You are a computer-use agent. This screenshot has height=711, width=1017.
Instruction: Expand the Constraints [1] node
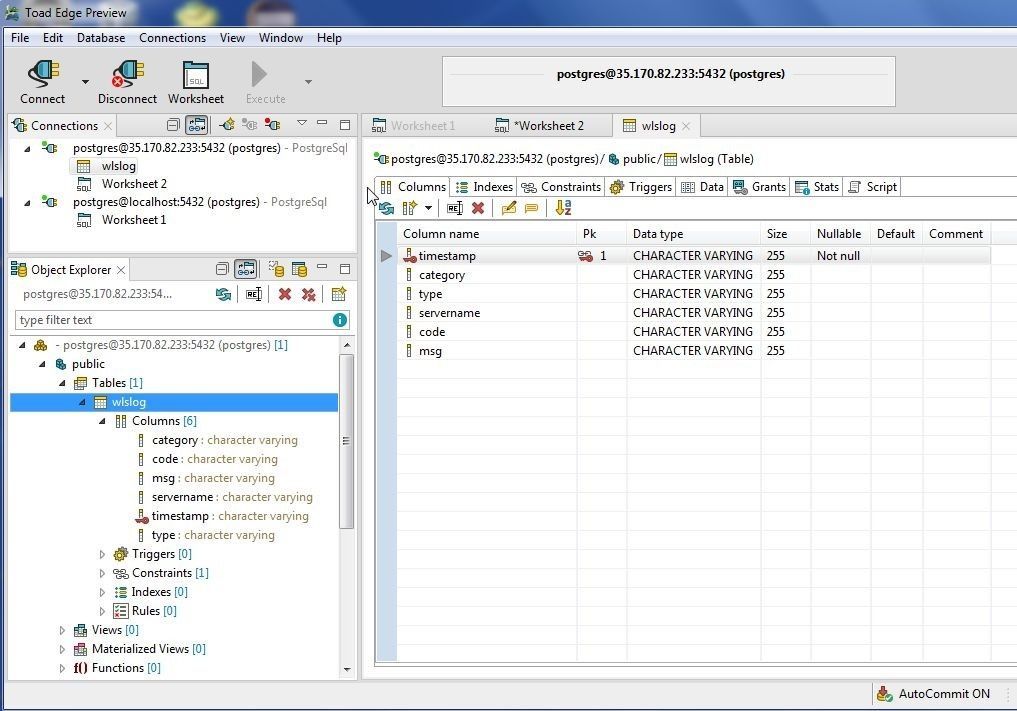pos(102,573)
